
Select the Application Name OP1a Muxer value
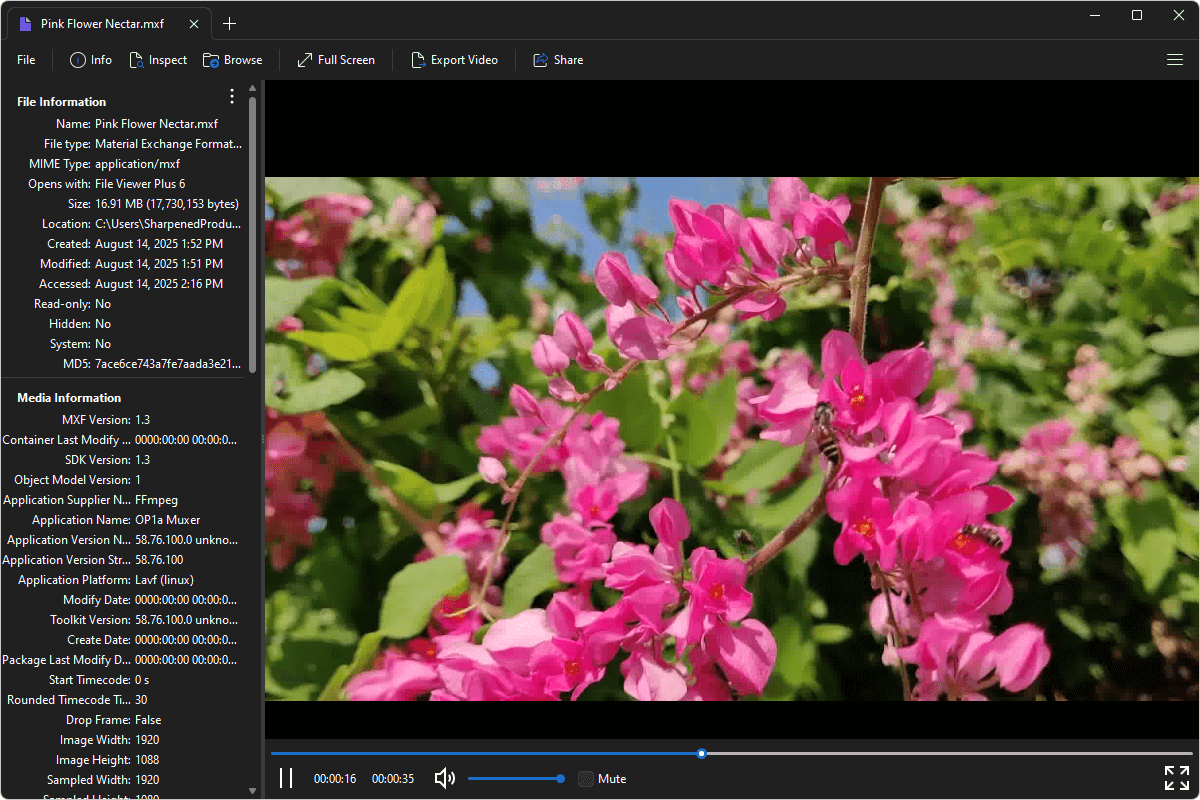point(168,520)
